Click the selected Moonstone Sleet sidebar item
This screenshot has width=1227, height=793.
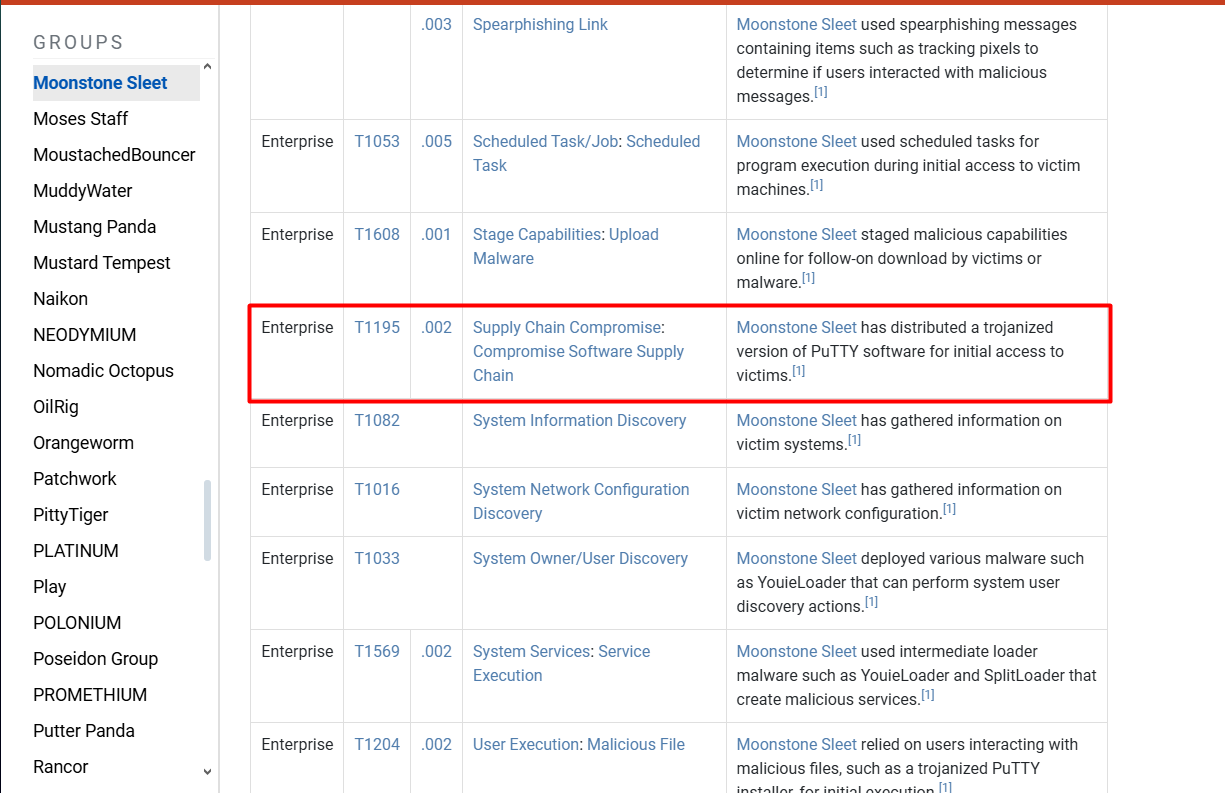[x=116, y=83]
